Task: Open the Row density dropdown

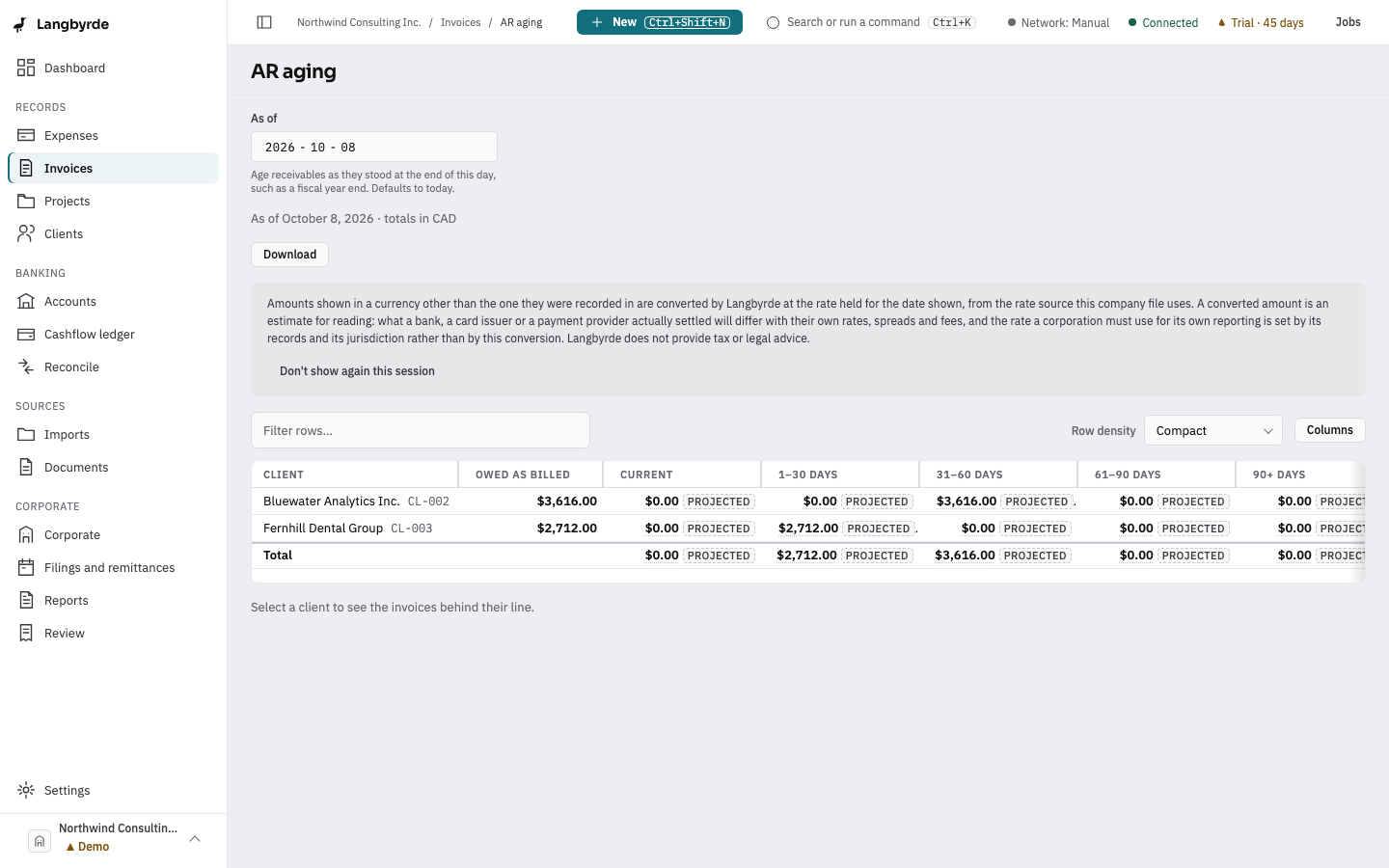Action: point(1213,430)
